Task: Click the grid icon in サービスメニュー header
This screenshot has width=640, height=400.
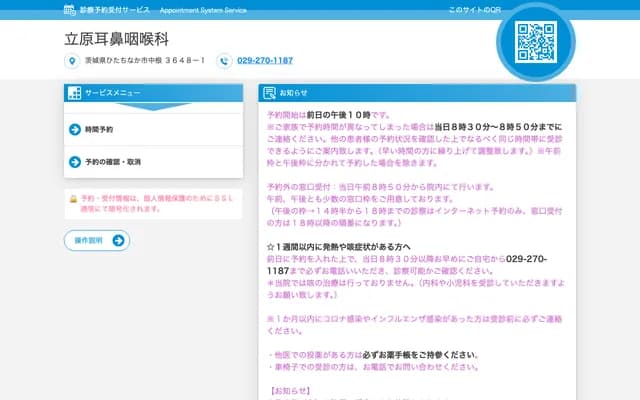Action: (74, 93)
